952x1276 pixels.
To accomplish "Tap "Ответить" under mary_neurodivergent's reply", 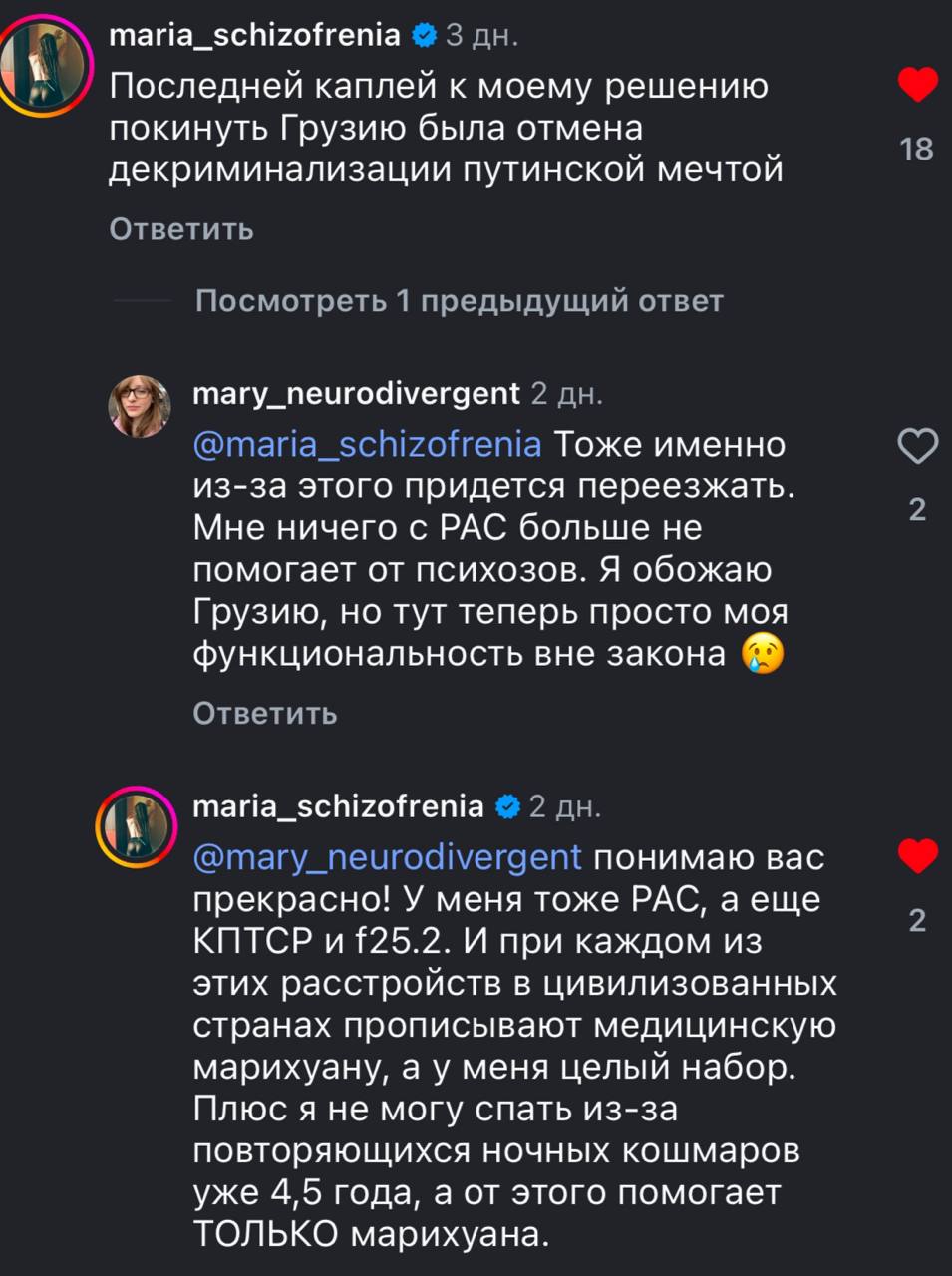I will (265, 713).
